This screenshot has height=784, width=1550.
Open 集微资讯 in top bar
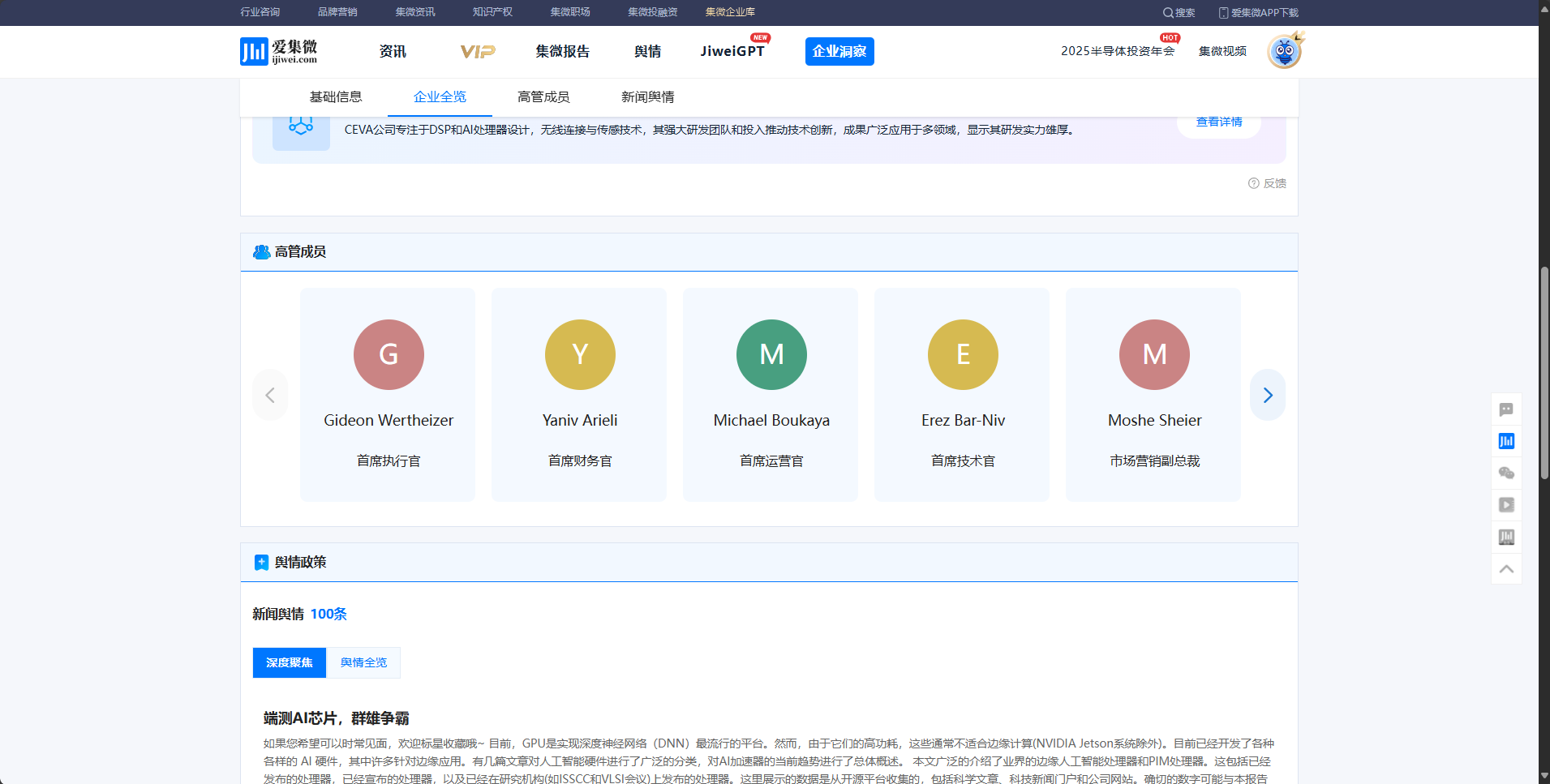[415, 12]
